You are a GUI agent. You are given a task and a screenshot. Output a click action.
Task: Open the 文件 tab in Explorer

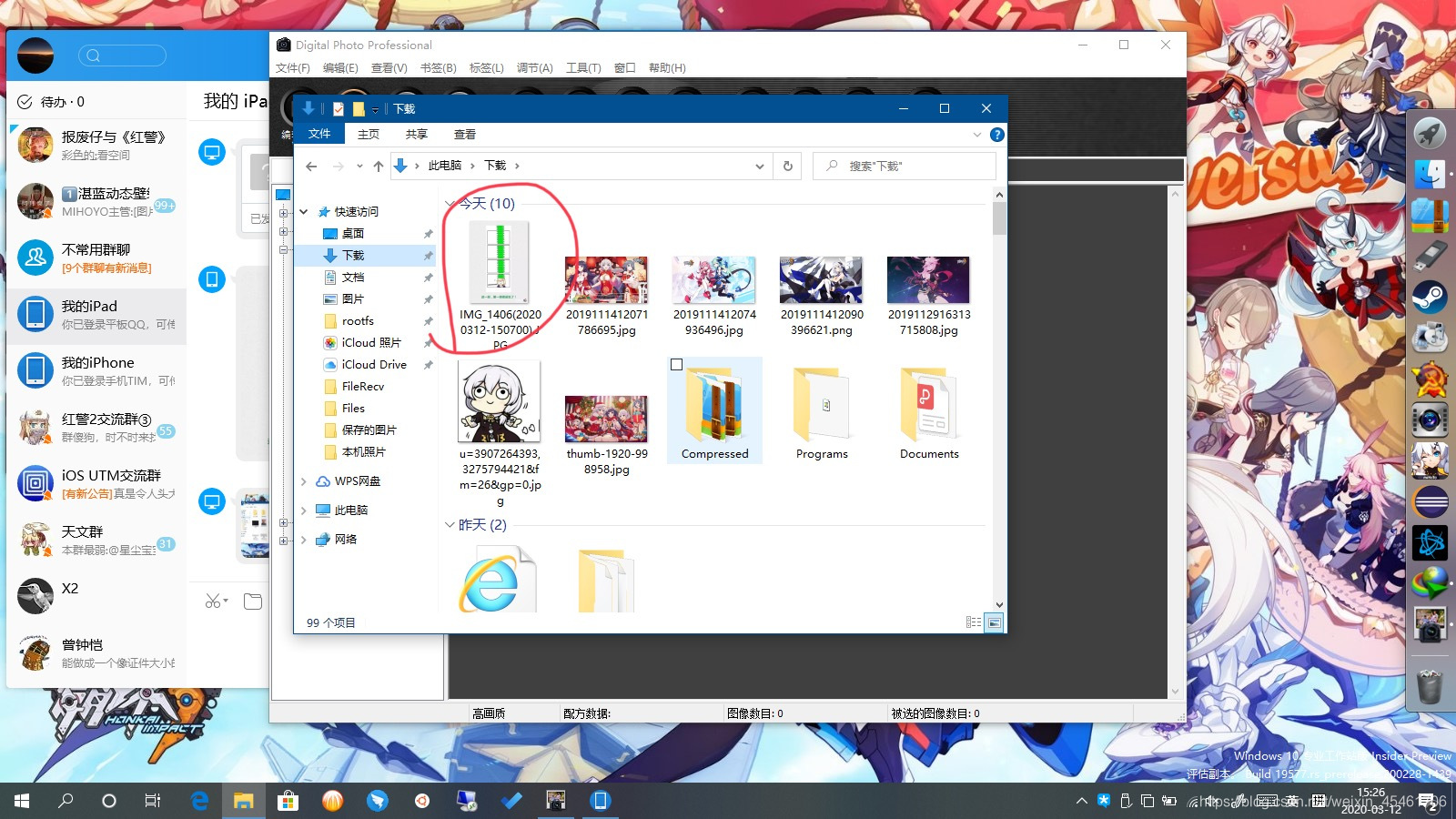[319, 134]
